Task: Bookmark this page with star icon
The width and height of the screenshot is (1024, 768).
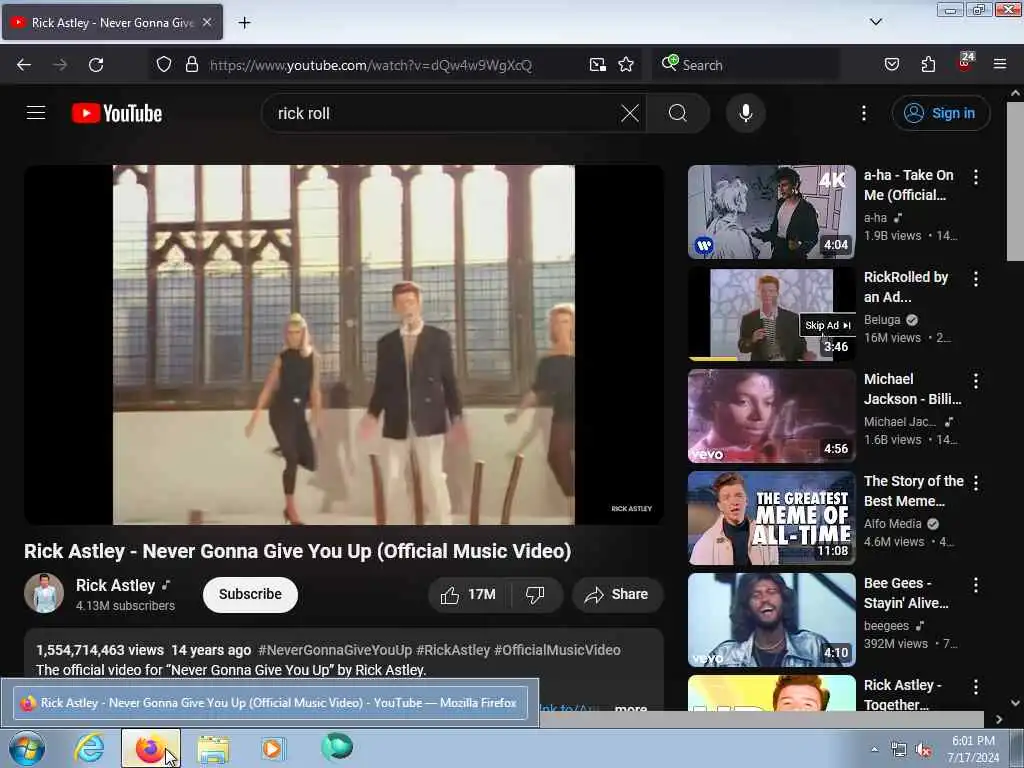Action: point(626,65)
